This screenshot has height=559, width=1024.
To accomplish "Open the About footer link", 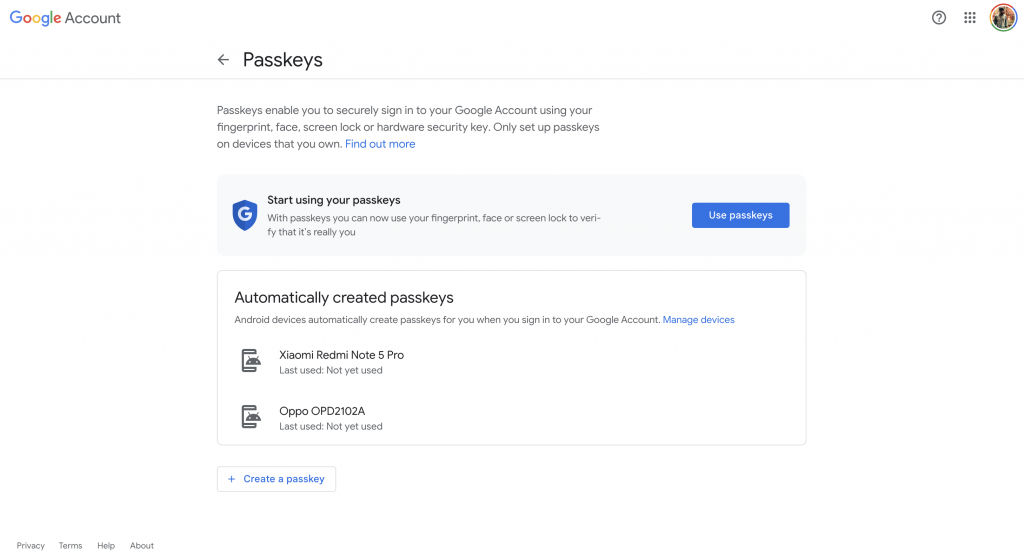I will (142, 546).
